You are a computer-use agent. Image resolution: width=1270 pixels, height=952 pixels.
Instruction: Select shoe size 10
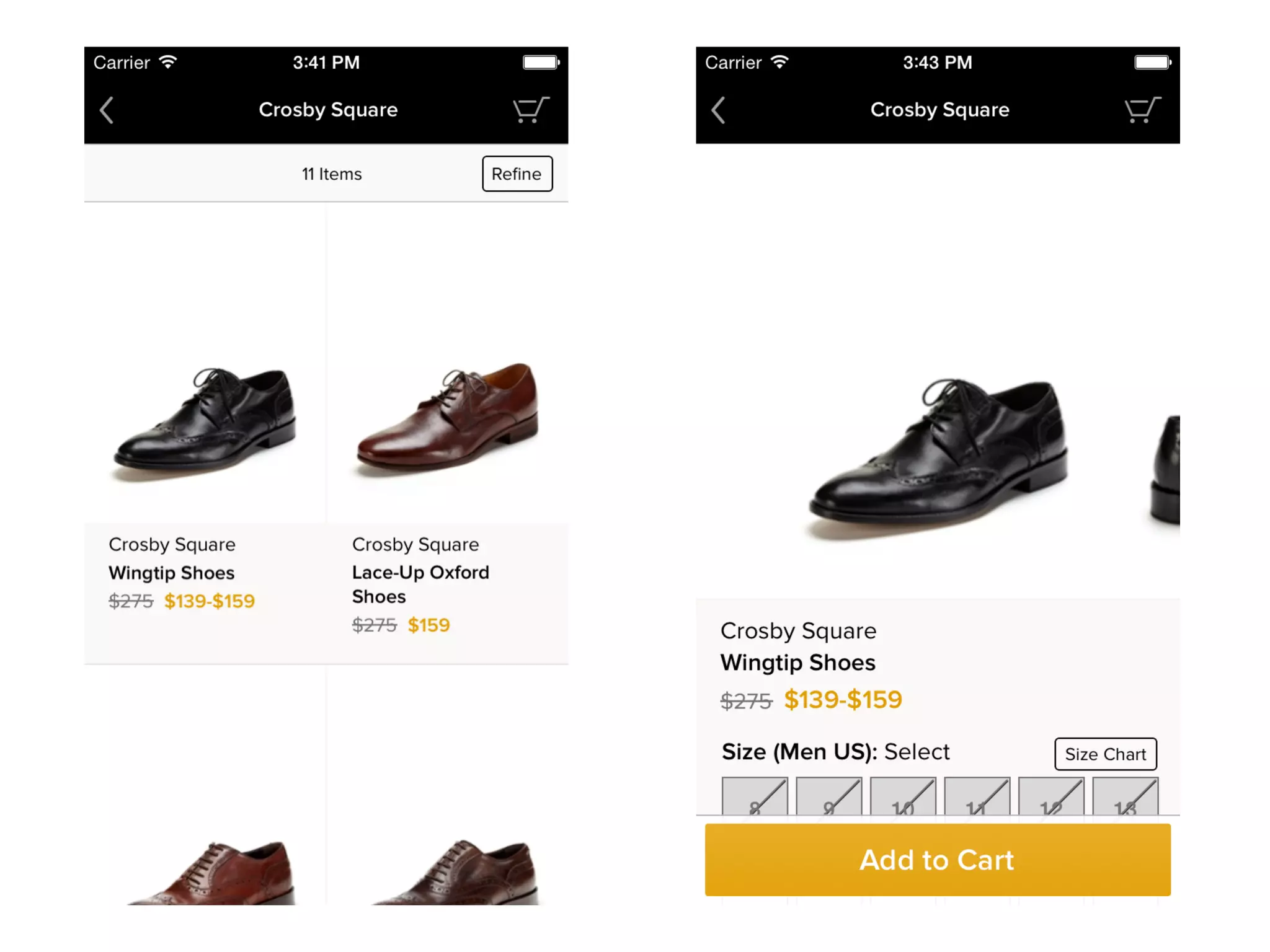point(903,797)
